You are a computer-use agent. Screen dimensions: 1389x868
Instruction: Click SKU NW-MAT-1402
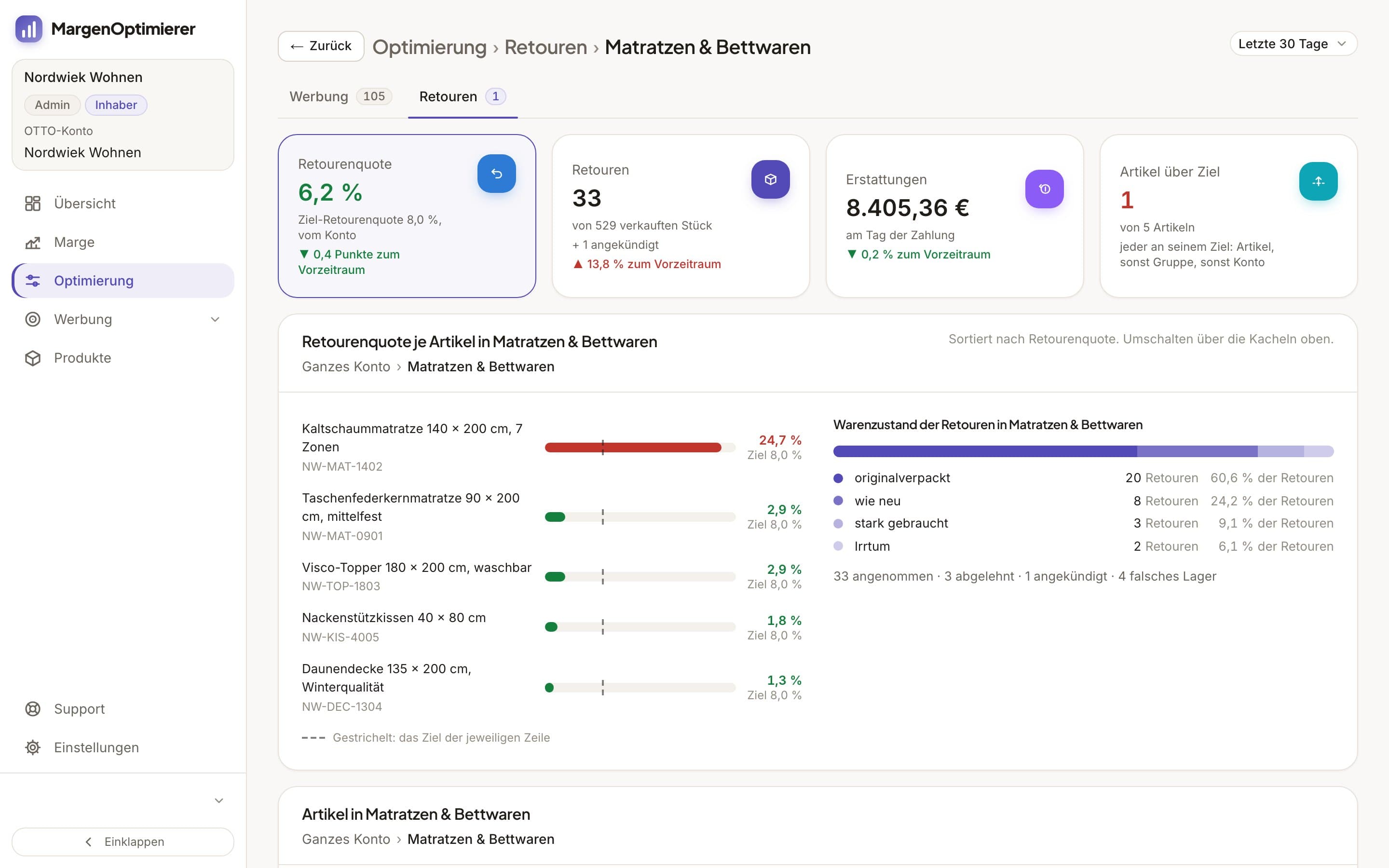pyautogui.click(x=342, y=467)
